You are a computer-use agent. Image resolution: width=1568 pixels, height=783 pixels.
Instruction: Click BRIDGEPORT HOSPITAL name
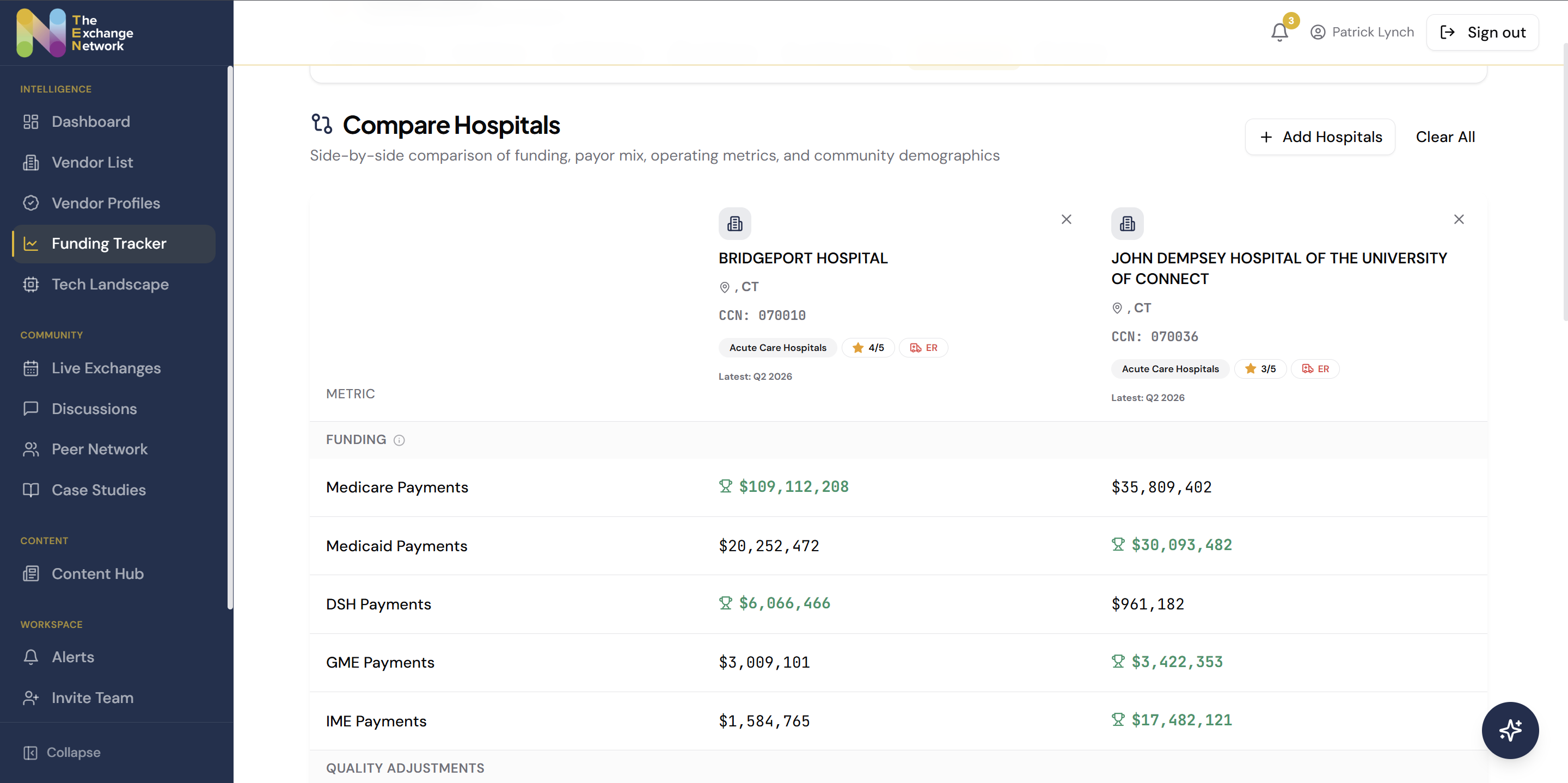803,258
